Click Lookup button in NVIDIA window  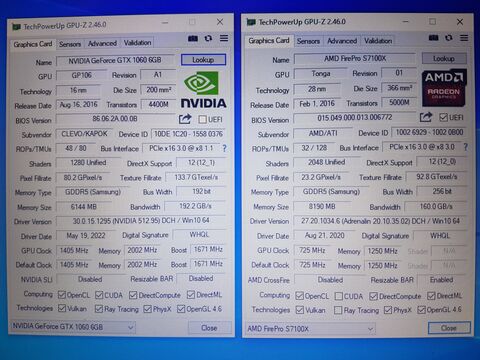point(203,60)
